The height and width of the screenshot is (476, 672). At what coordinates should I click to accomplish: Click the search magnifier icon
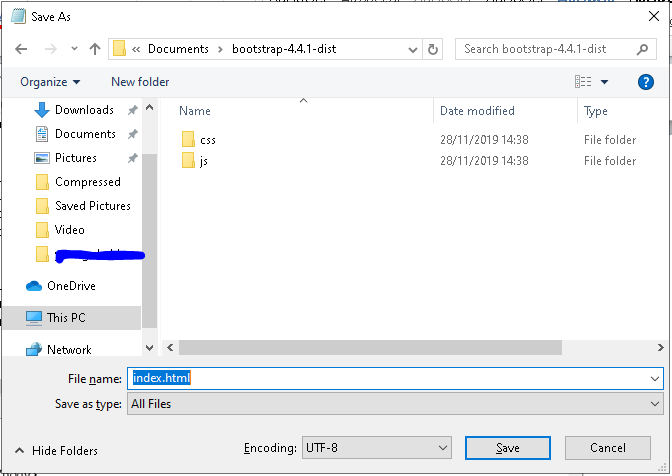pos(642,49)
